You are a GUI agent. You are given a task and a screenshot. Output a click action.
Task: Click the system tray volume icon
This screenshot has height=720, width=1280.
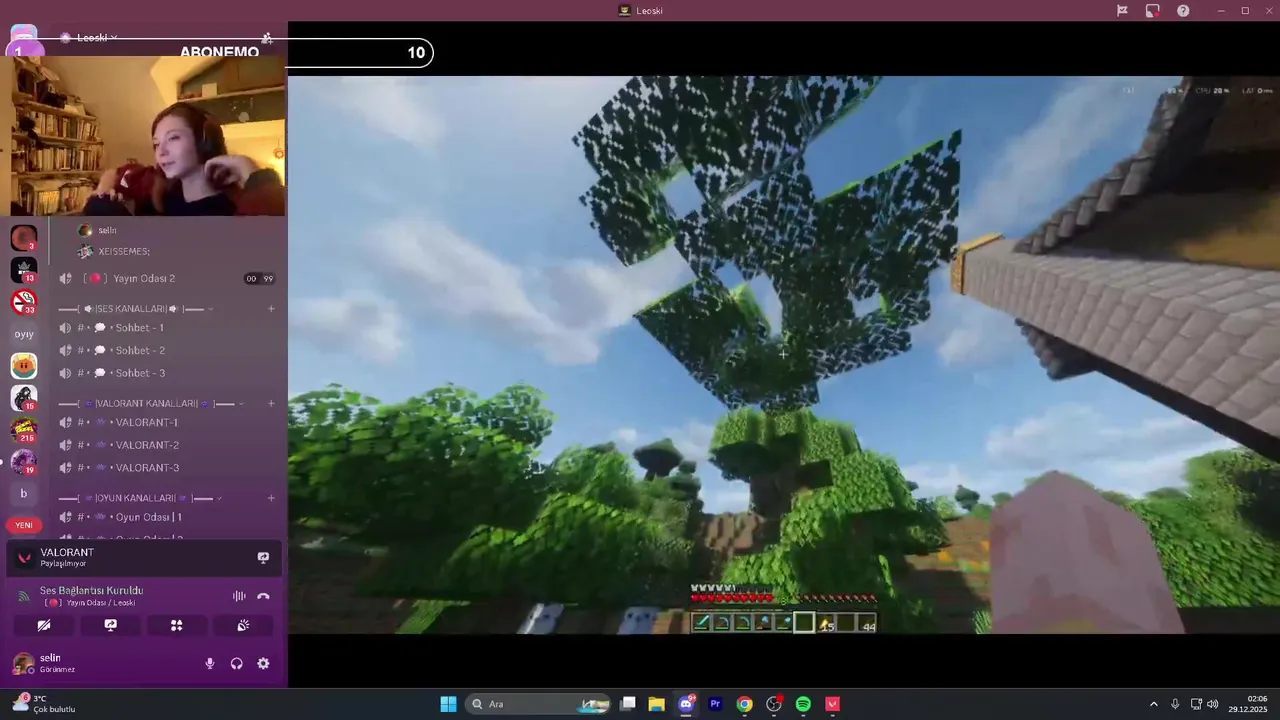point(1212,704)
